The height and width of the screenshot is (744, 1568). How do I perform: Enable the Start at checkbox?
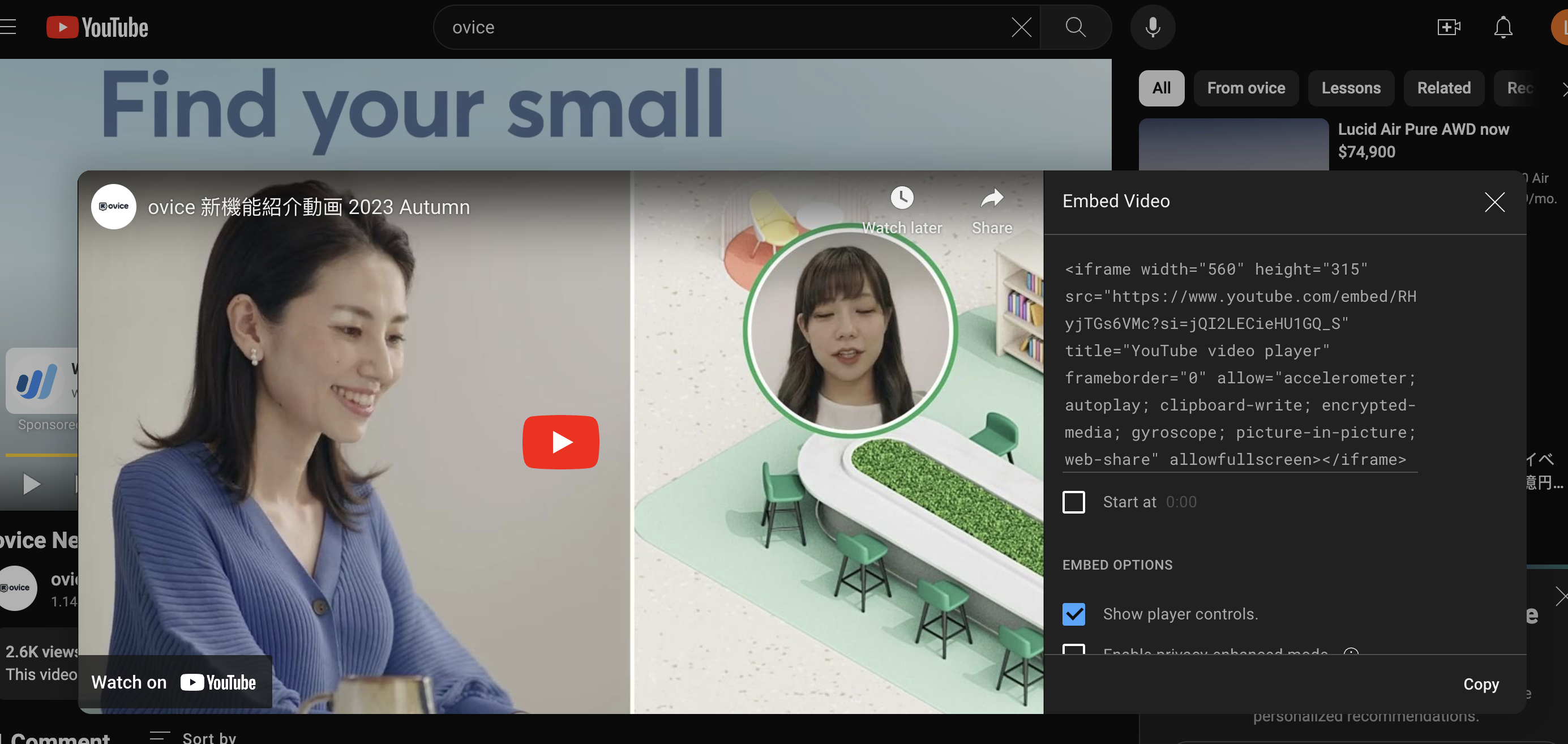pos(1073,502)
